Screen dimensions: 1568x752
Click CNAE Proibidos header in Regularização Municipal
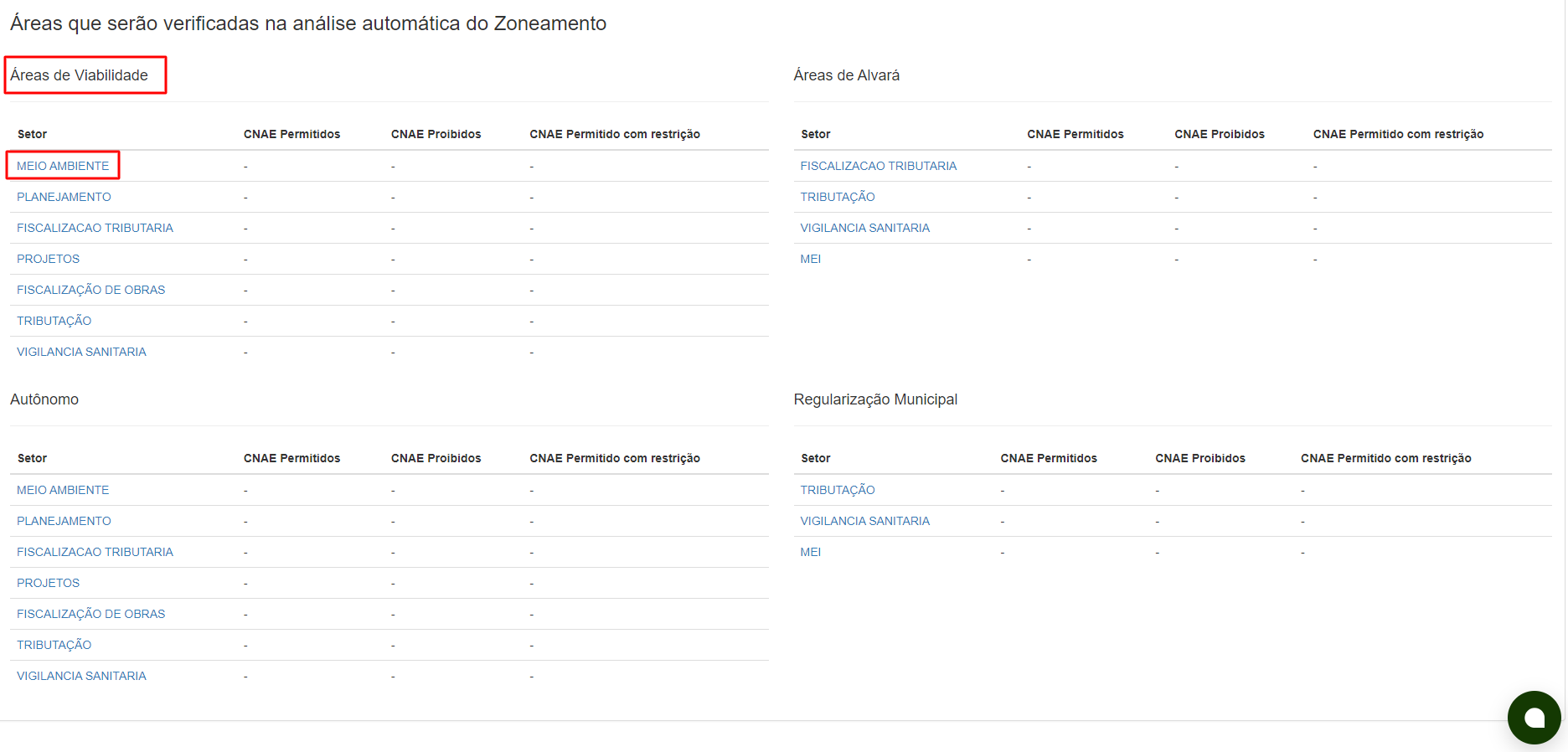pyautogui.click(x=1200, y=458)
